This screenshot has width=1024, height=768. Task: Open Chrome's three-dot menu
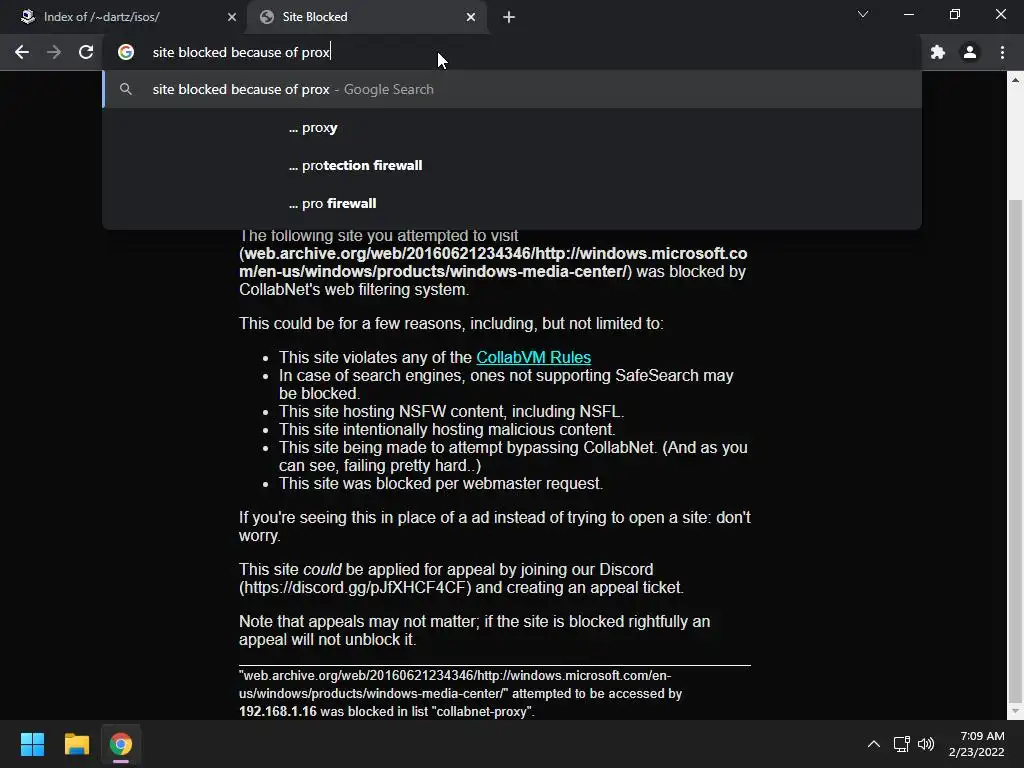1002,52
